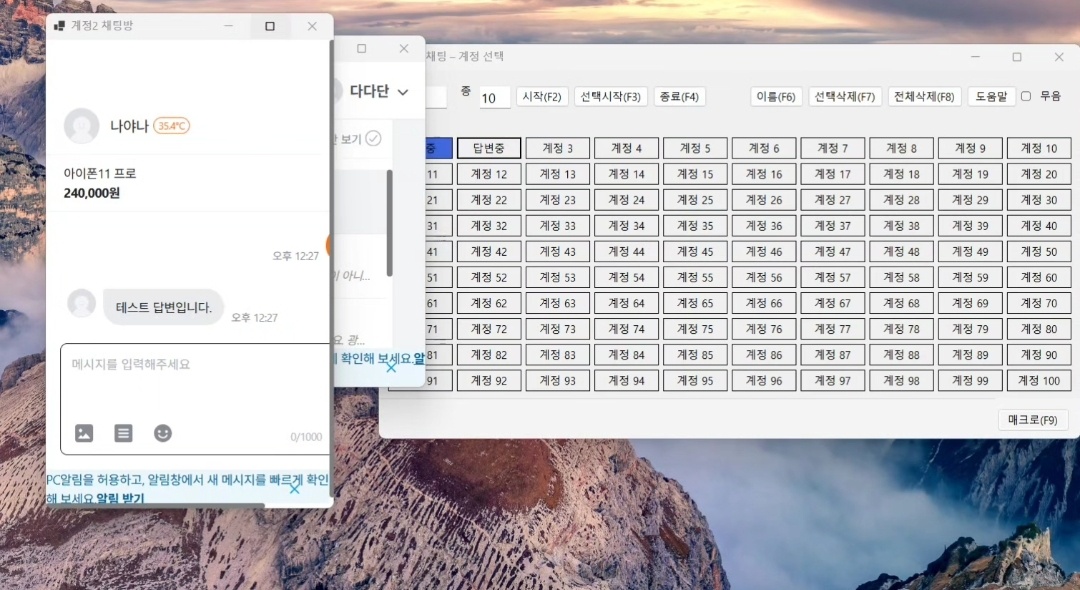Close the notification banner in 다다단 window
Screen dimensions: 1080x590
[391, 367]
